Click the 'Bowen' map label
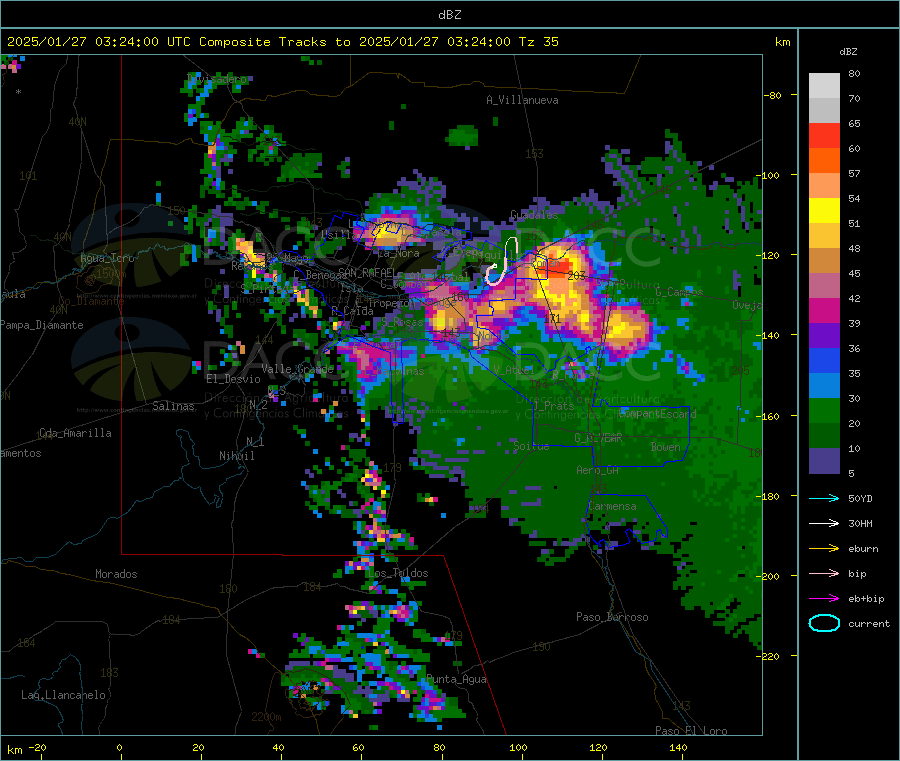The image size is (900, 761). (x=665, y=447)
